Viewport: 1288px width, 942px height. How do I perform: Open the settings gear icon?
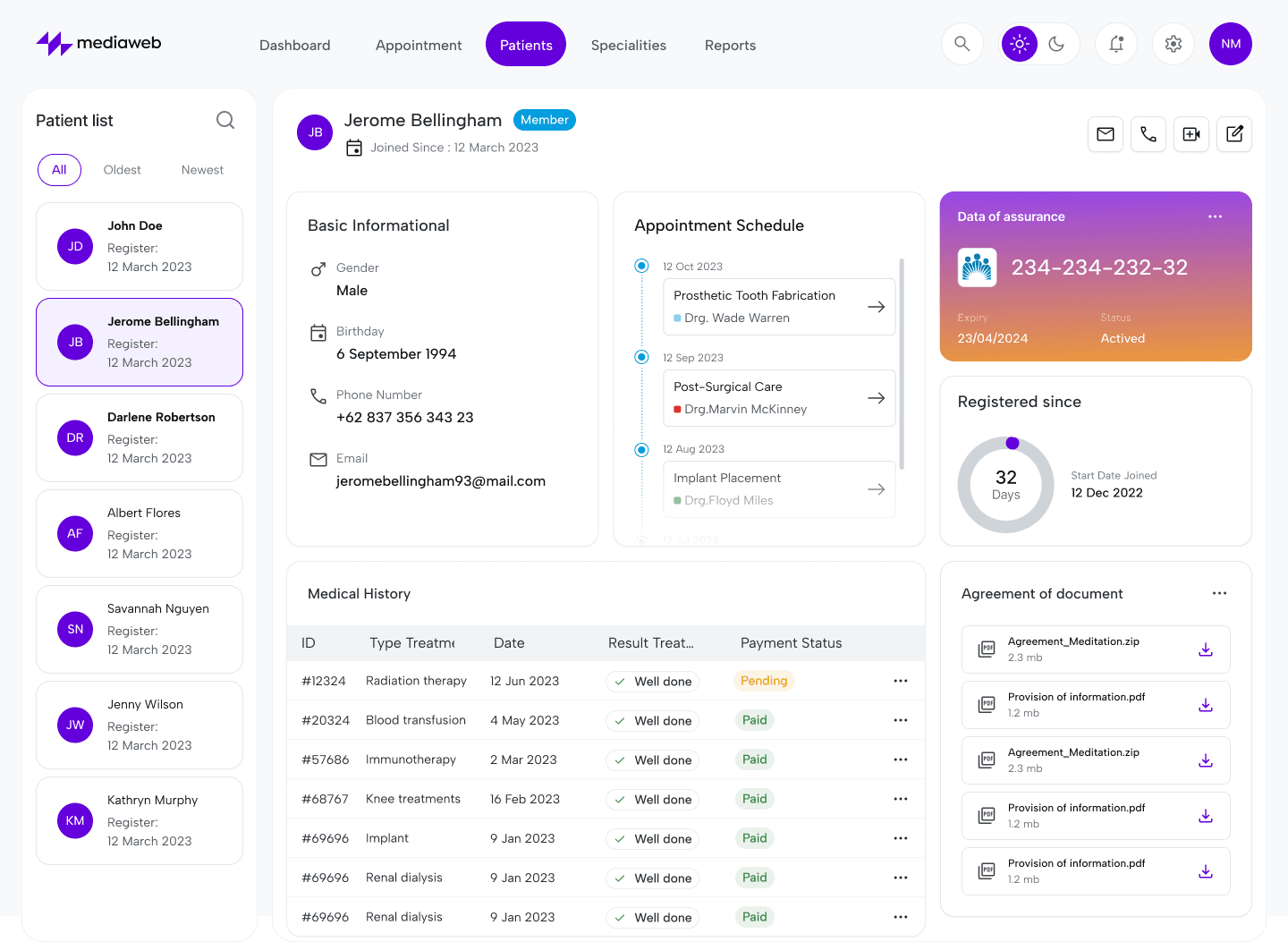coord(1174,44)
